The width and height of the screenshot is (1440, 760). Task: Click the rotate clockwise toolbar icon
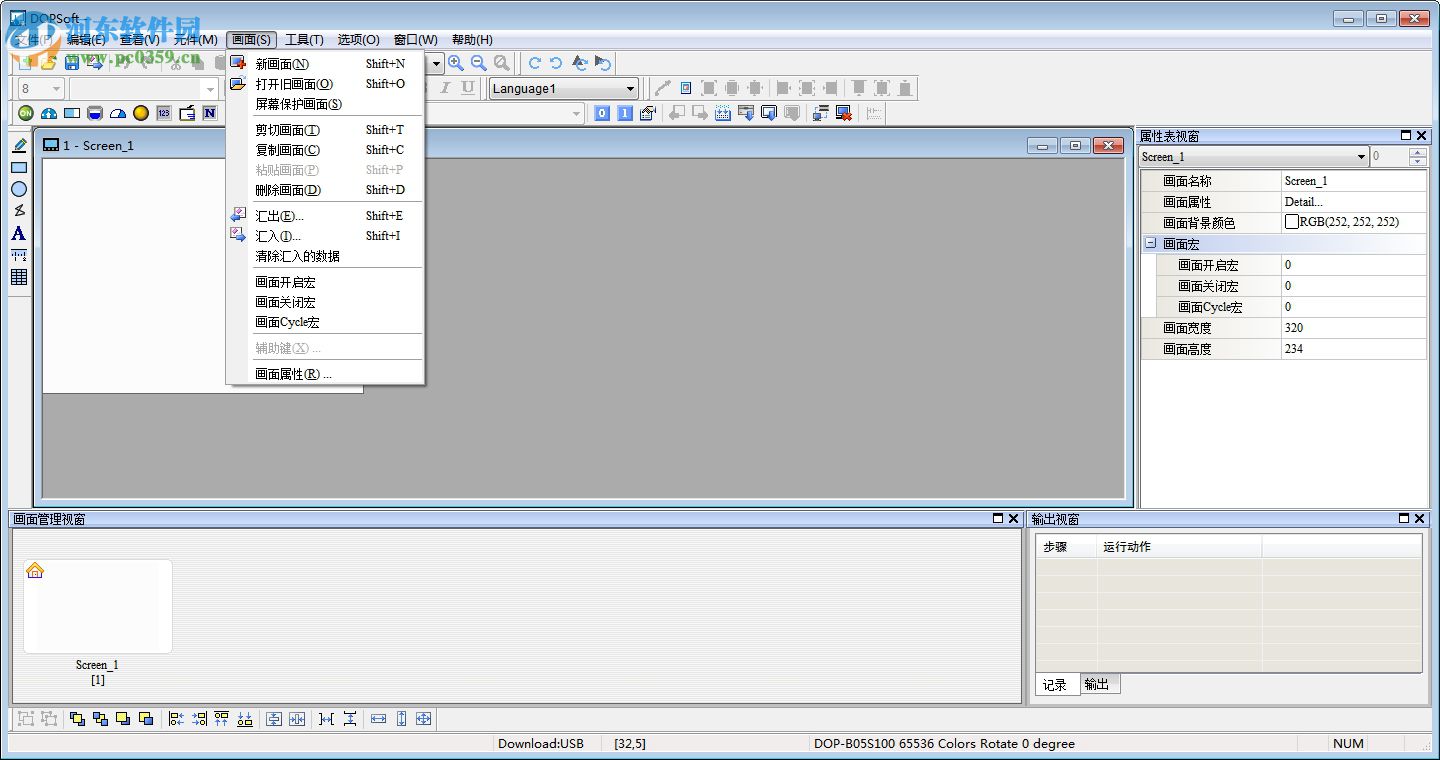click(535, 63)
